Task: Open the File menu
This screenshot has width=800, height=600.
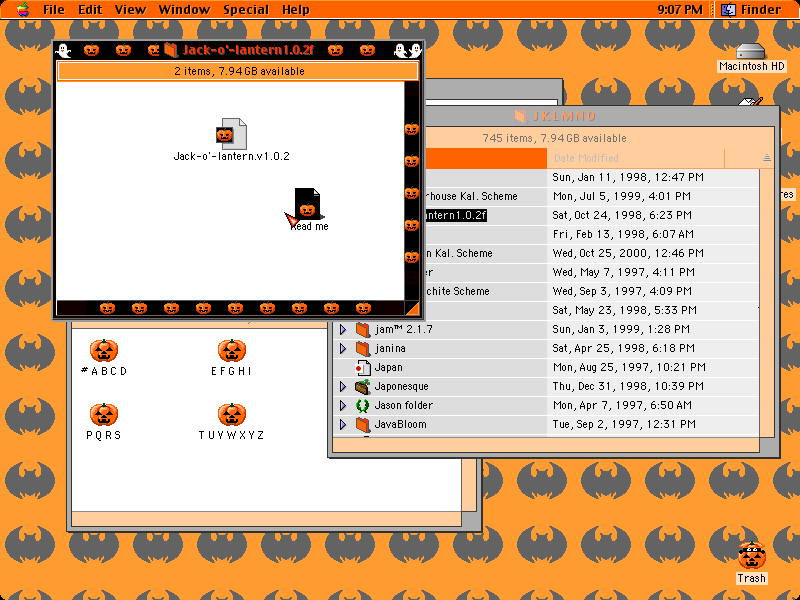Action: [x=54, y=10]
